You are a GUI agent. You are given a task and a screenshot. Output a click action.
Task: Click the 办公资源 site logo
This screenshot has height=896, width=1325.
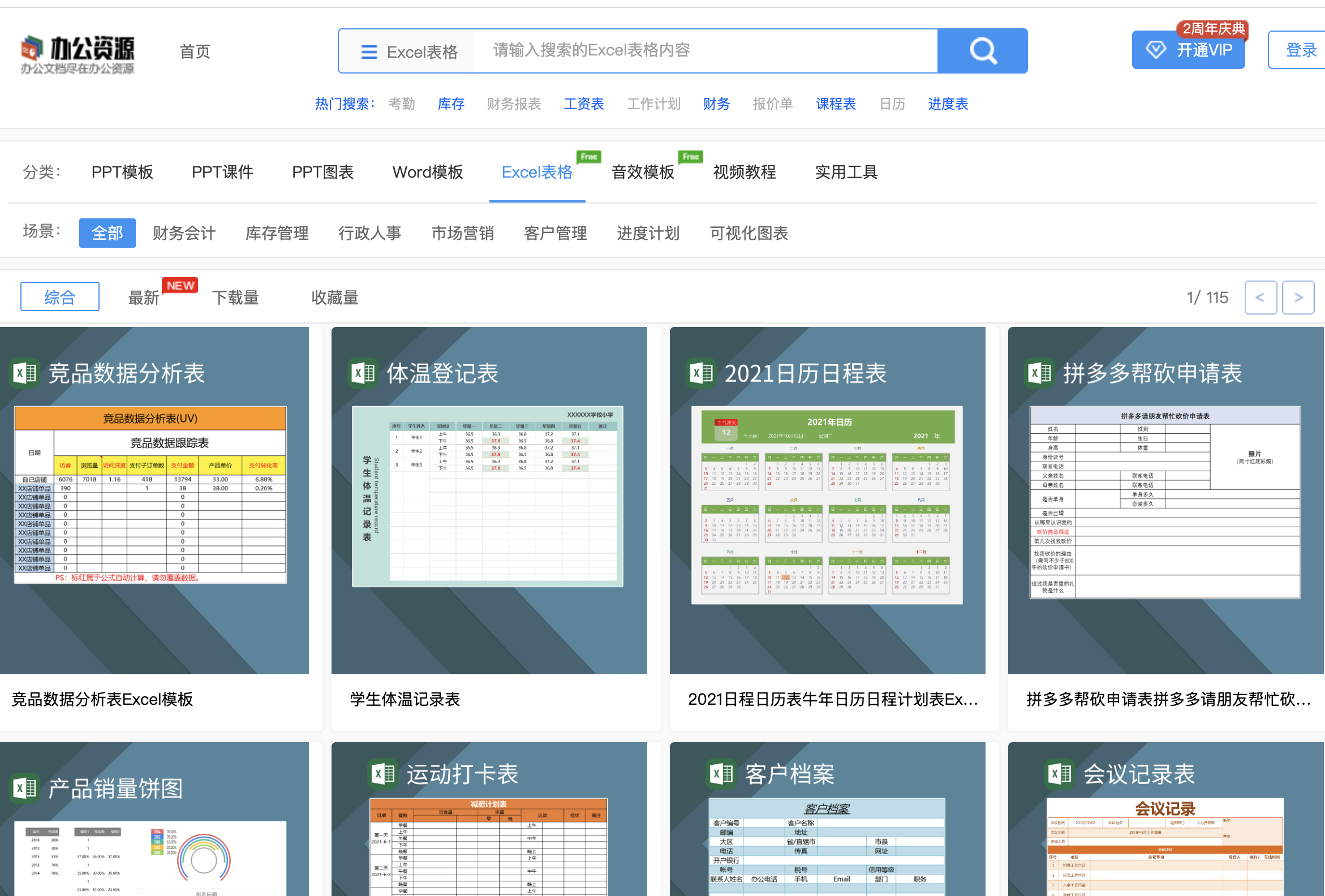(78, 54)
